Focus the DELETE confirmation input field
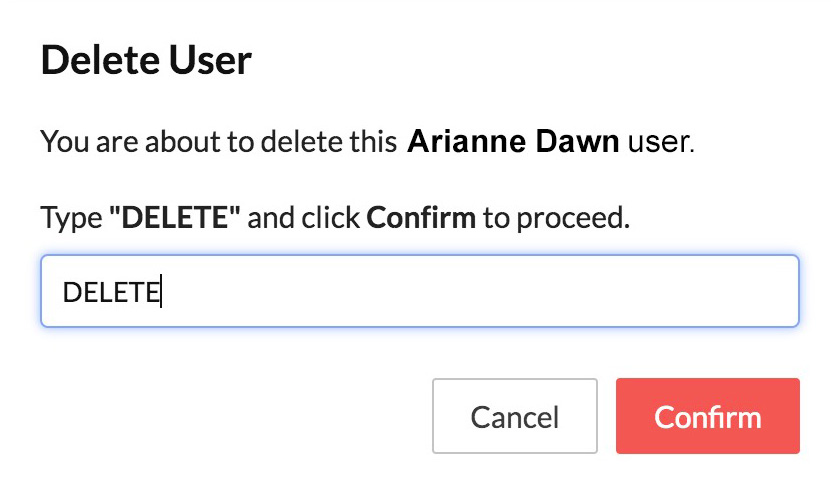Viewport: 831px width, 482px height. coord(420,291)
